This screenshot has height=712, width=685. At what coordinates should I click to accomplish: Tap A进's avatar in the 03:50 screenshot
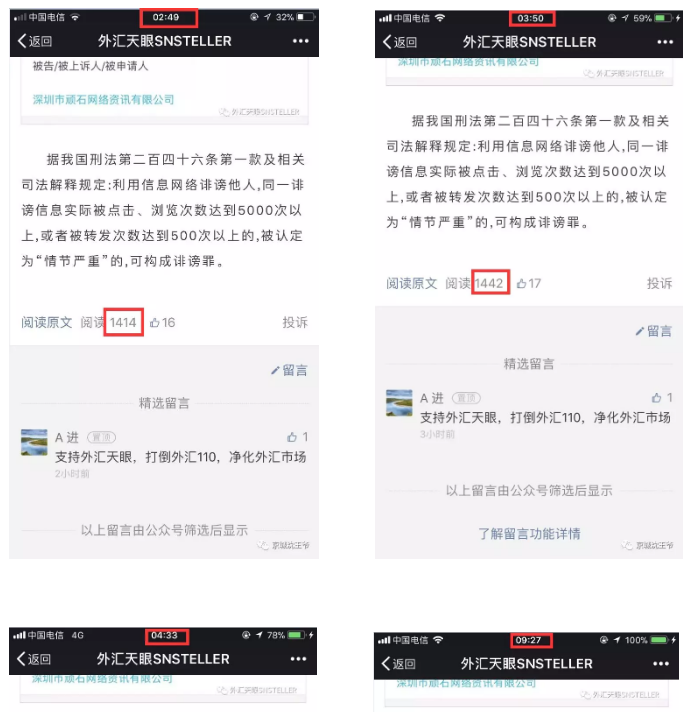tap(399, 403)
